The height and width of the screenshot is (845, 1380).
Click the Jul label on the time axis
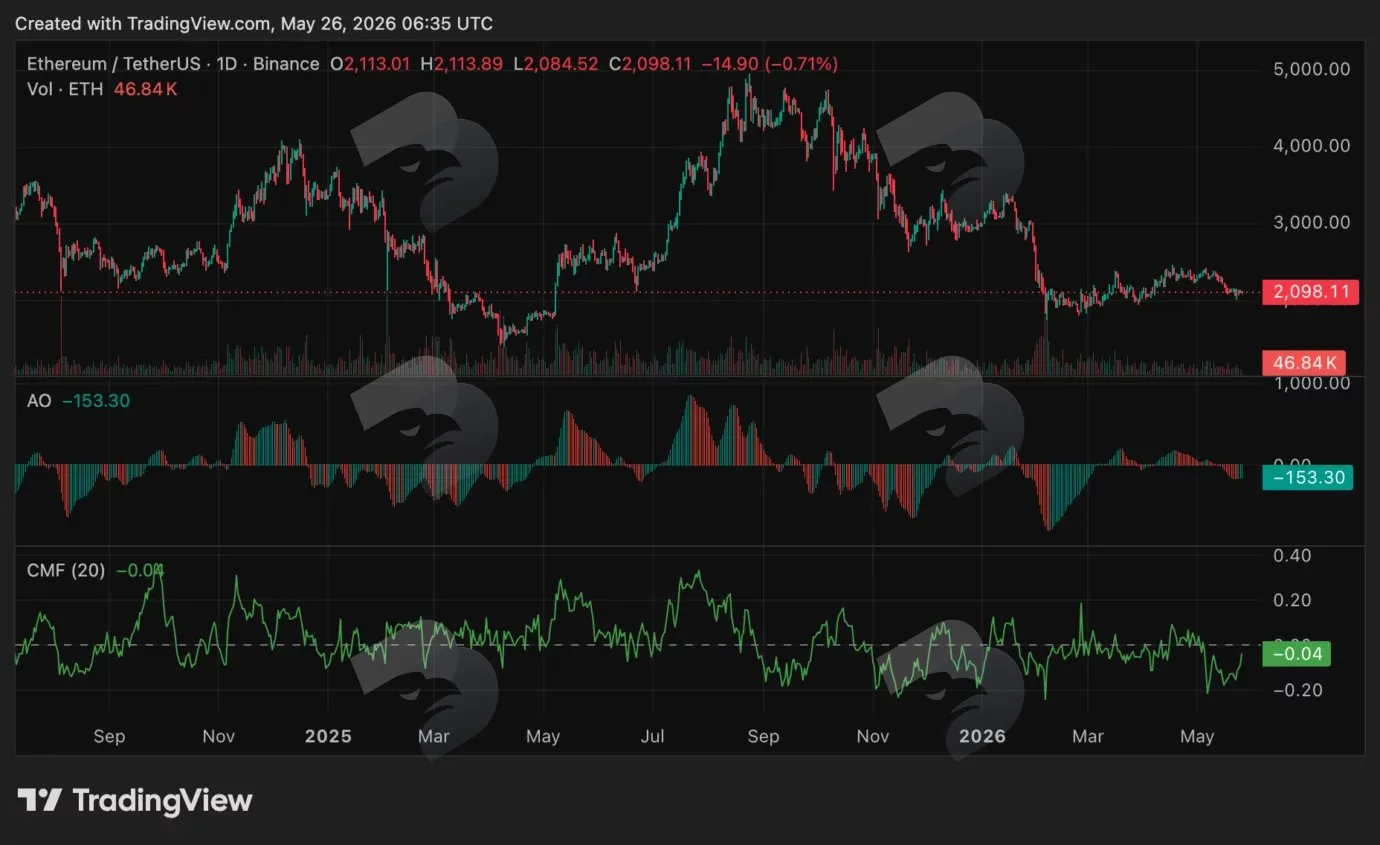[x=652, y=736]
